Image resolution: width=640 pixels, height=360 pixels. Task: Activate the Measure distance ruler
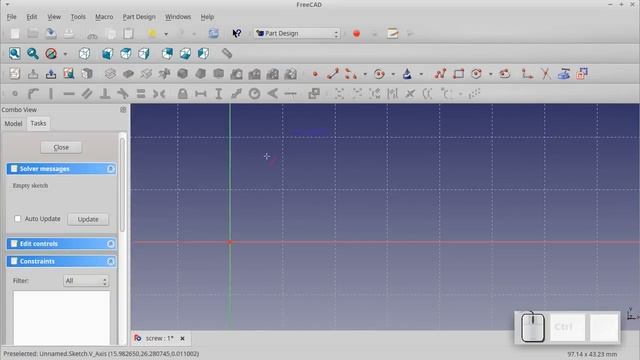pyautogui.click(x=227, y=53)
